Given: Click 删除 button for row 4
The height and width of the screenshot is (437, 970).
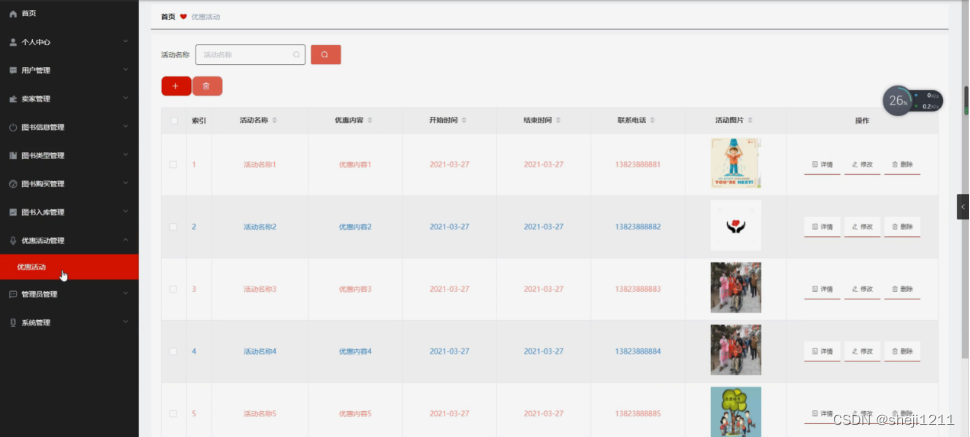Looking at the screenshot, I should [902, 352].
